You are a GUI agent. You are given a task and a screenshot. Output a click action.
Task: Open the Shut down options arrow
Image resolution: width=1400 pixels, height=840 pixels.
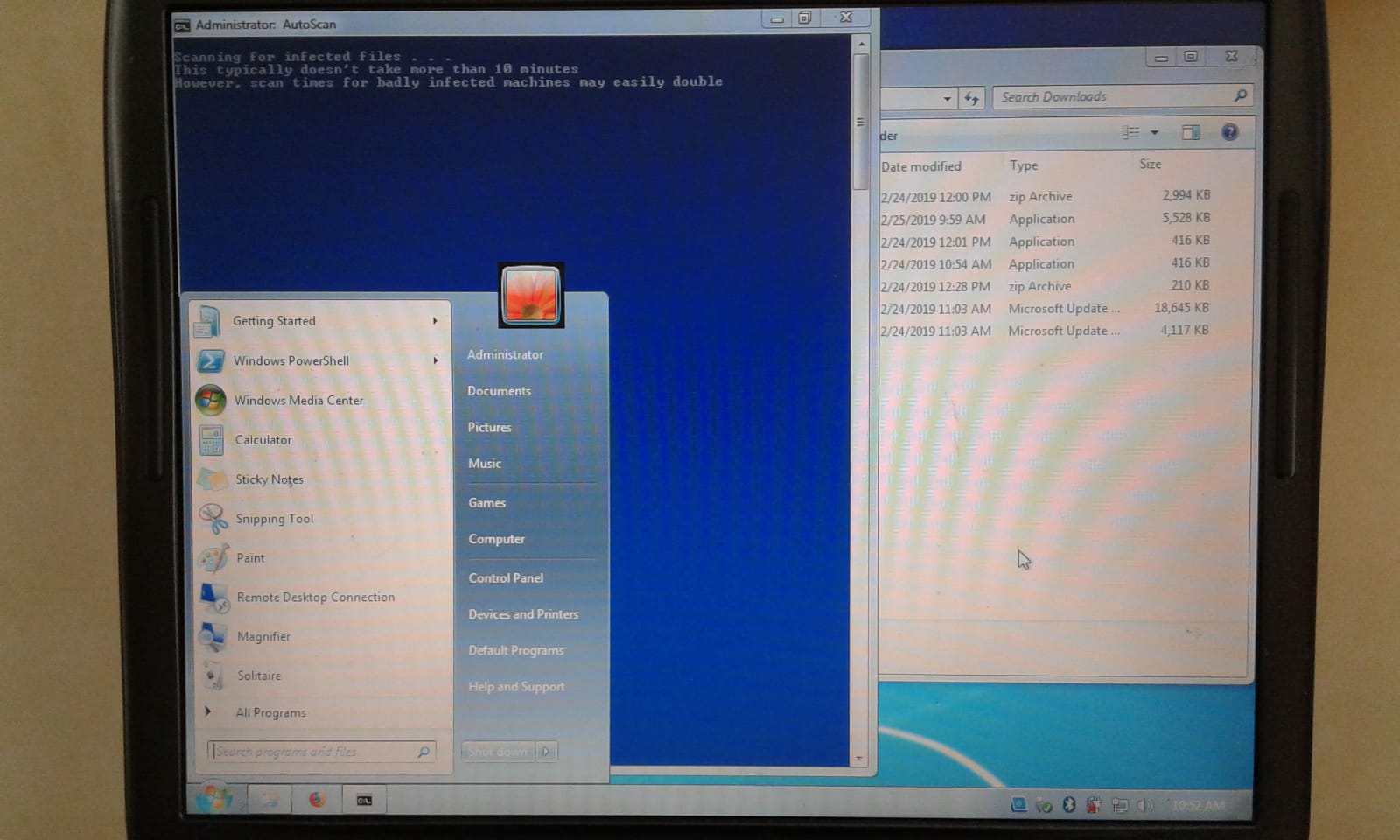pyautogui.click(x=546, y=751)
